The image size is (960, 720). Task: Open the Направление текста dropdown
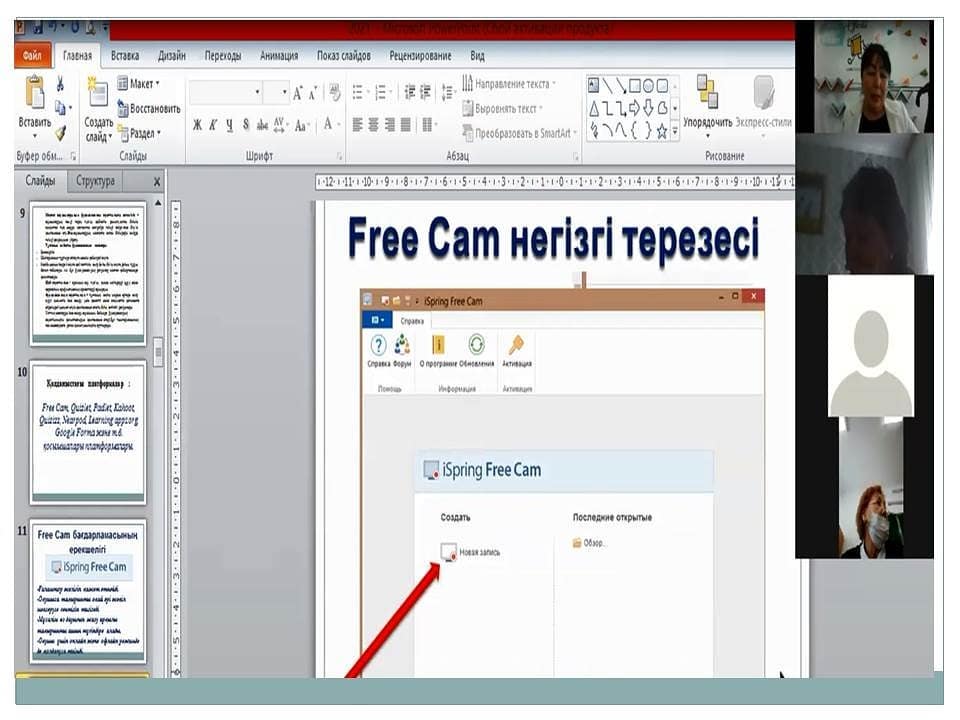509,83
